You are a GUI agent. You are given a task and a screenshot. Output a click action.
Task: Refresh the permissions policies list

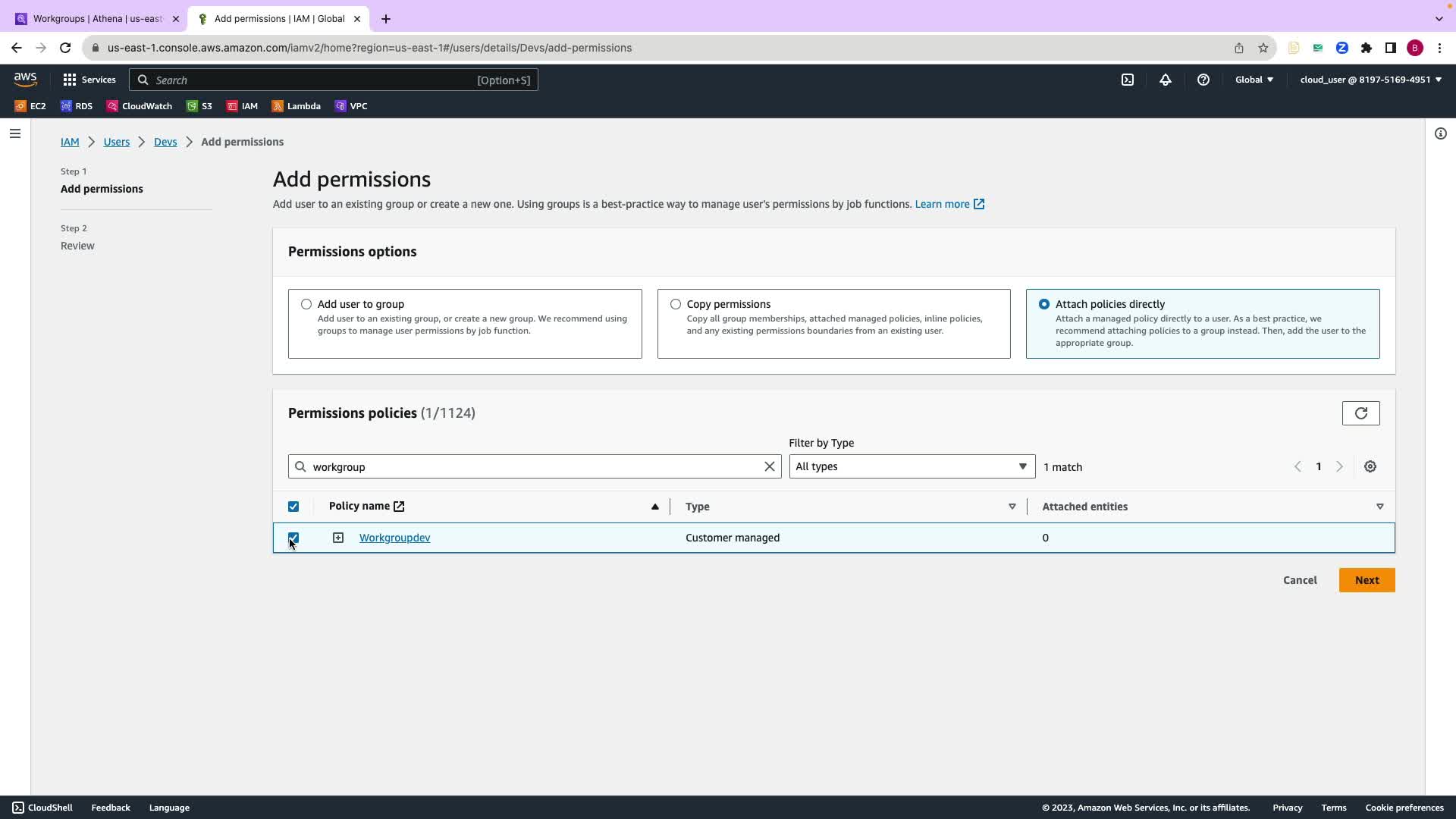(x=1360, y=413)
